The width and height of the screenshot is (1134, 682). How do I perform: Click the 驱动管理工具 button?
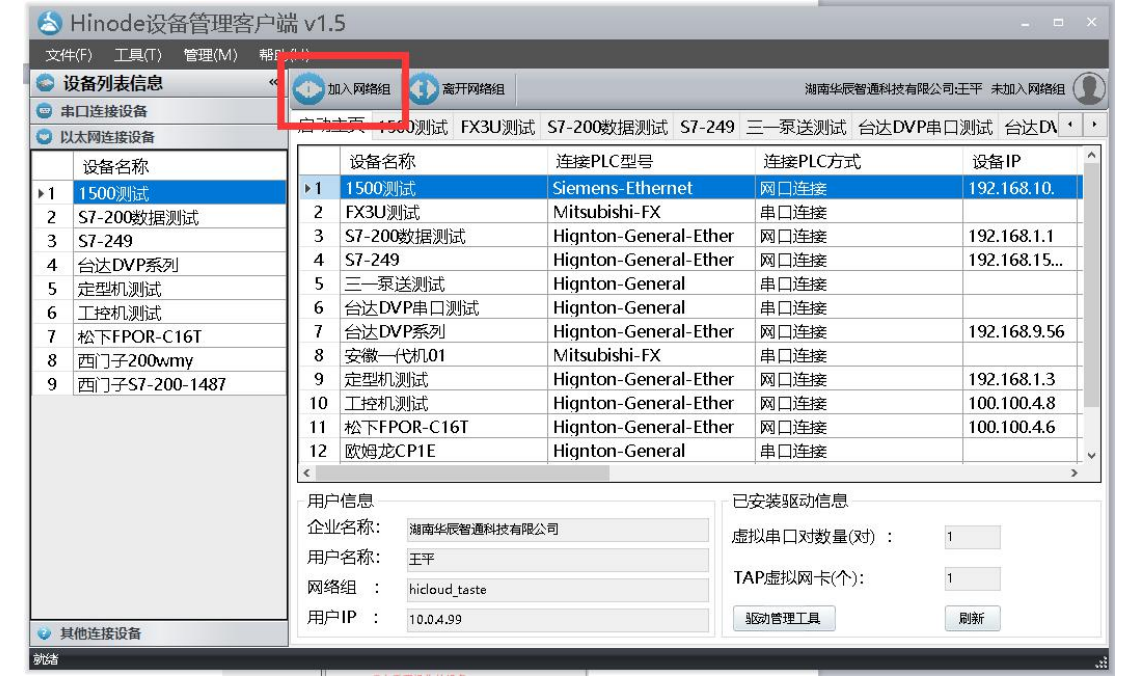(x=785, y=619)
